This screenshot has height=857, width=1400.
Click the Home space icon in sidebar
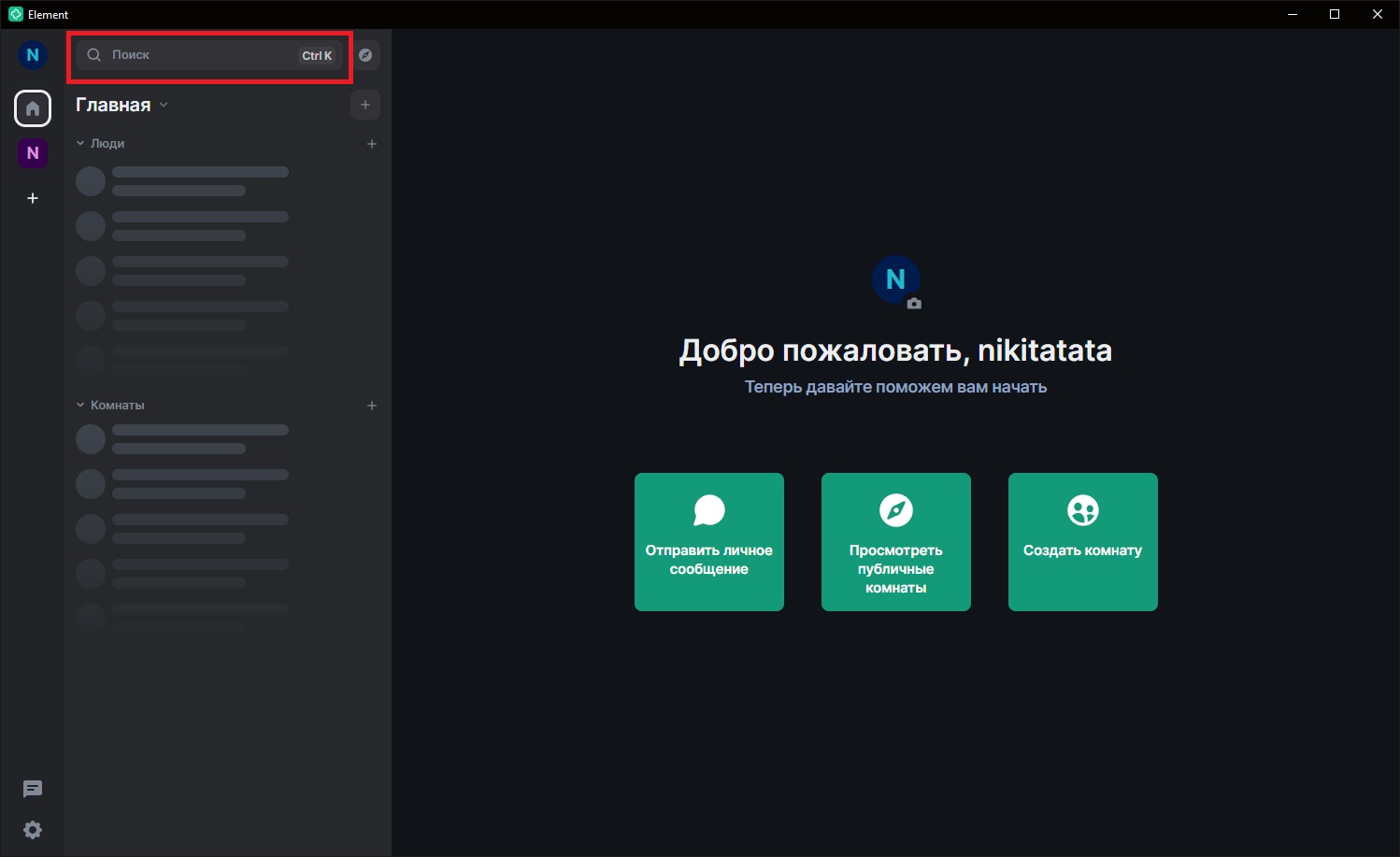(33, 108)
